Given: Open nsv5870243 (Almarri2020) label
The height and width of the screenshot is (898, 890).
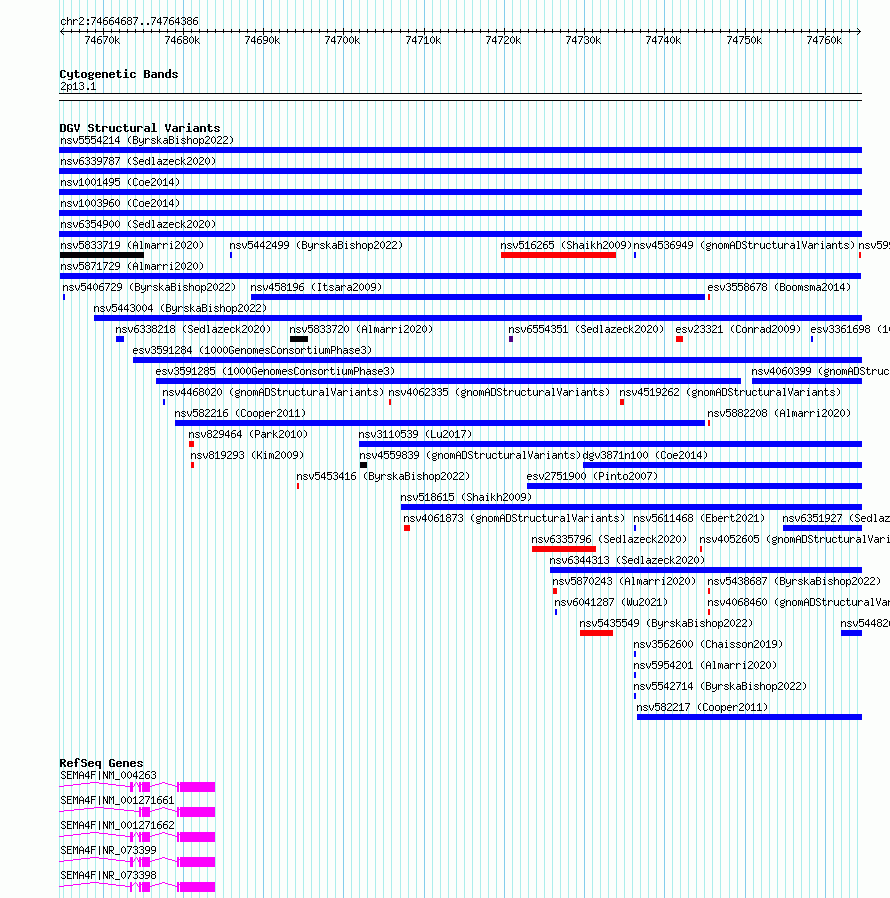Looking at the screenshot, I should point(624,581).
